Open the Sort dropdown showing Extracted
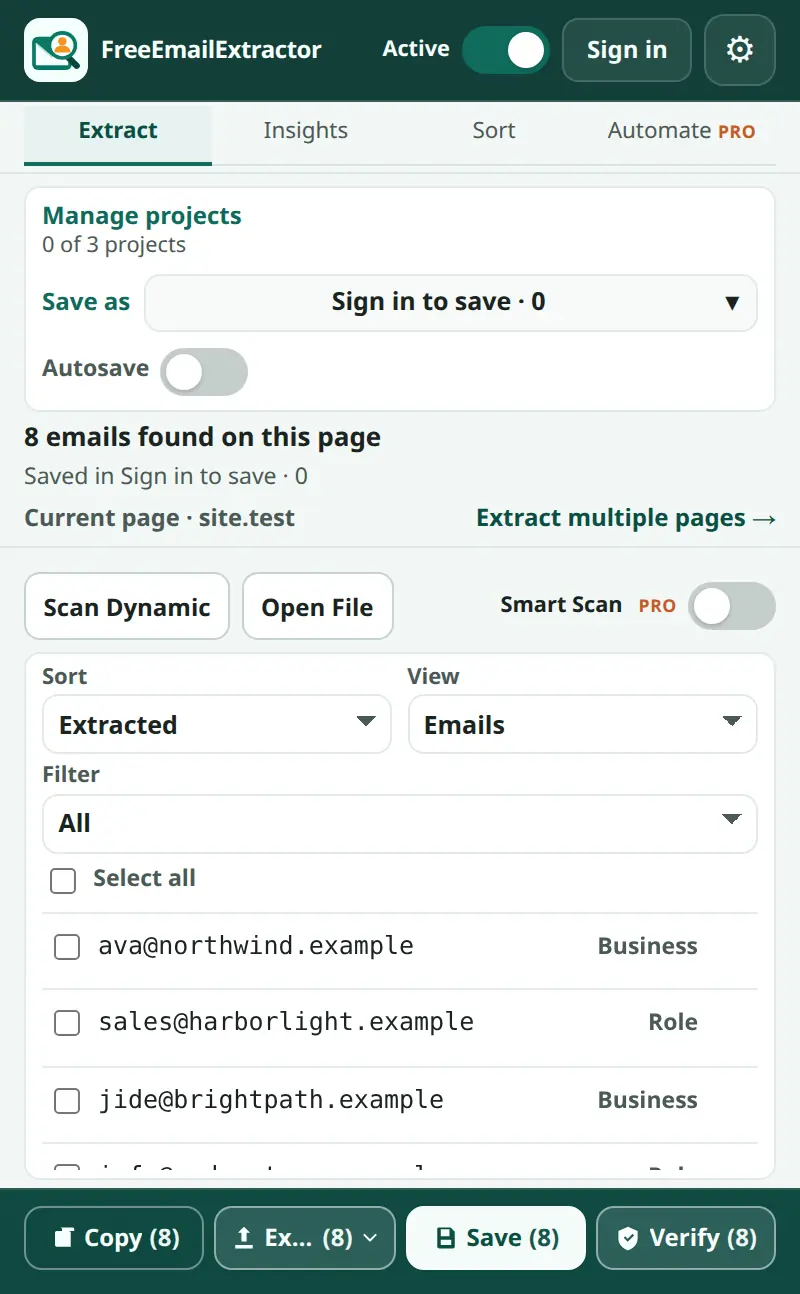Viewport: 800px width, 1294px height. [217, 724]
